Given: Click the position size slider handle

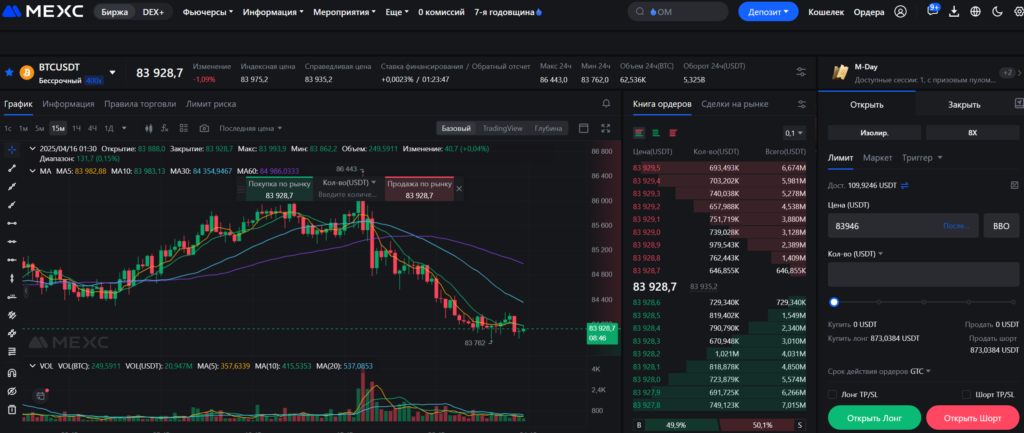Looking at the screenshot, I should click(x=834, y=302).
